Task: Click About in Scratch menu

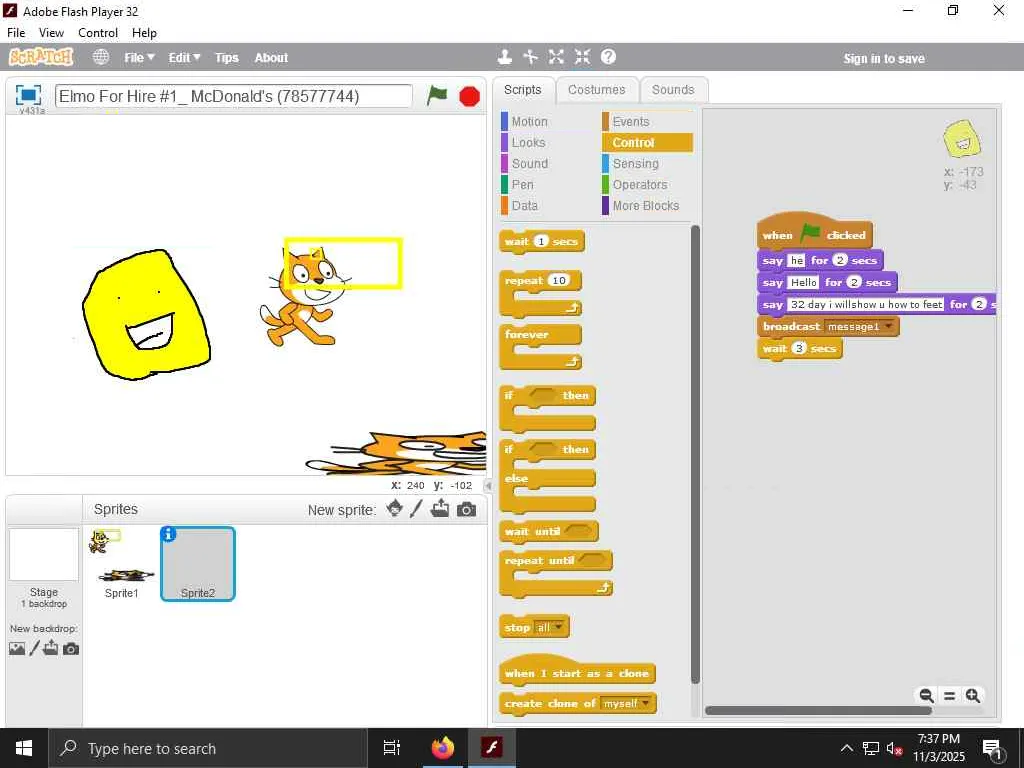Action: tap(271, 57)
